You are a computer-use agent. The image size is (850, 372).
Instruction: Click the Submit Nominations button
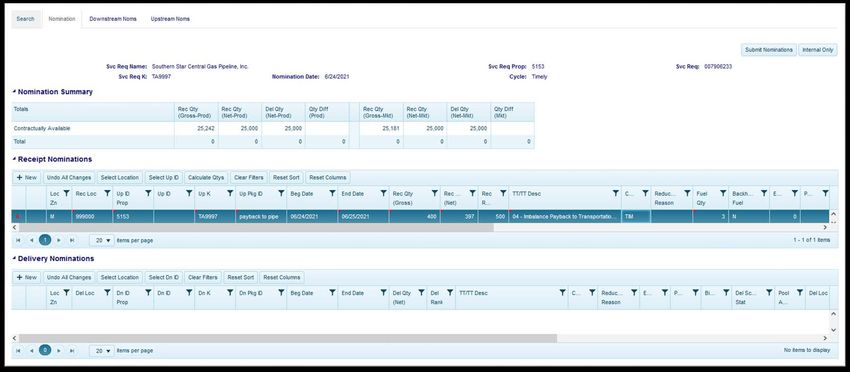(x=769, y=50)
